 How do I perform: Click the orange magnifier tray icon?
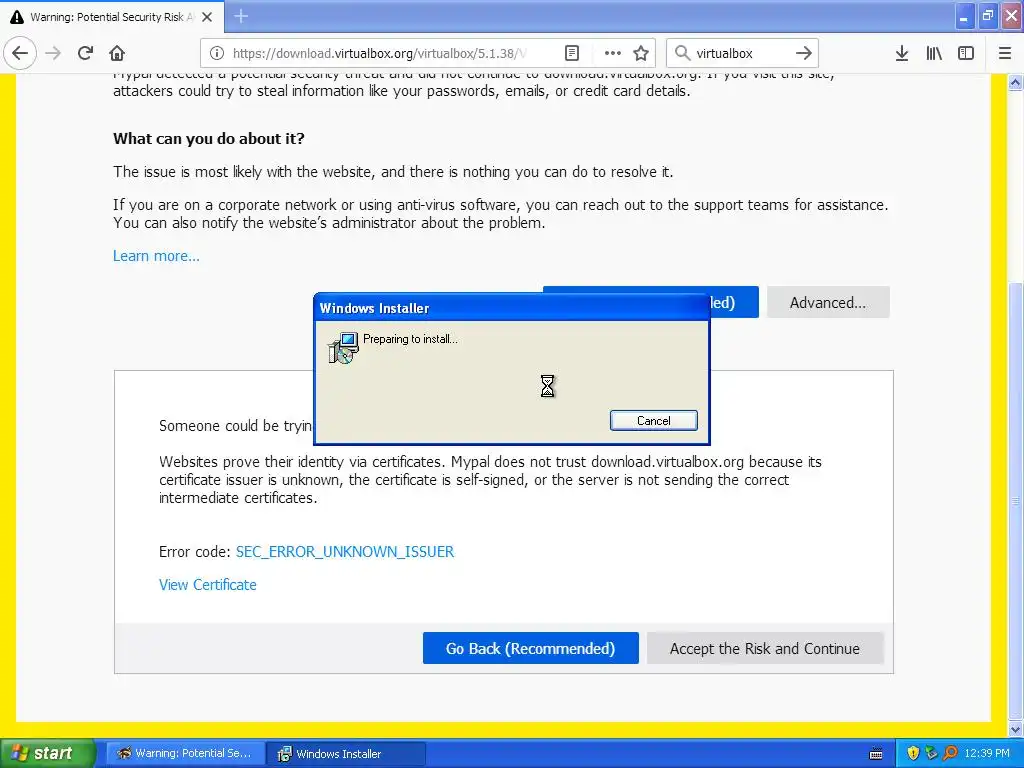pyautogui.click(x=950, y=754)
